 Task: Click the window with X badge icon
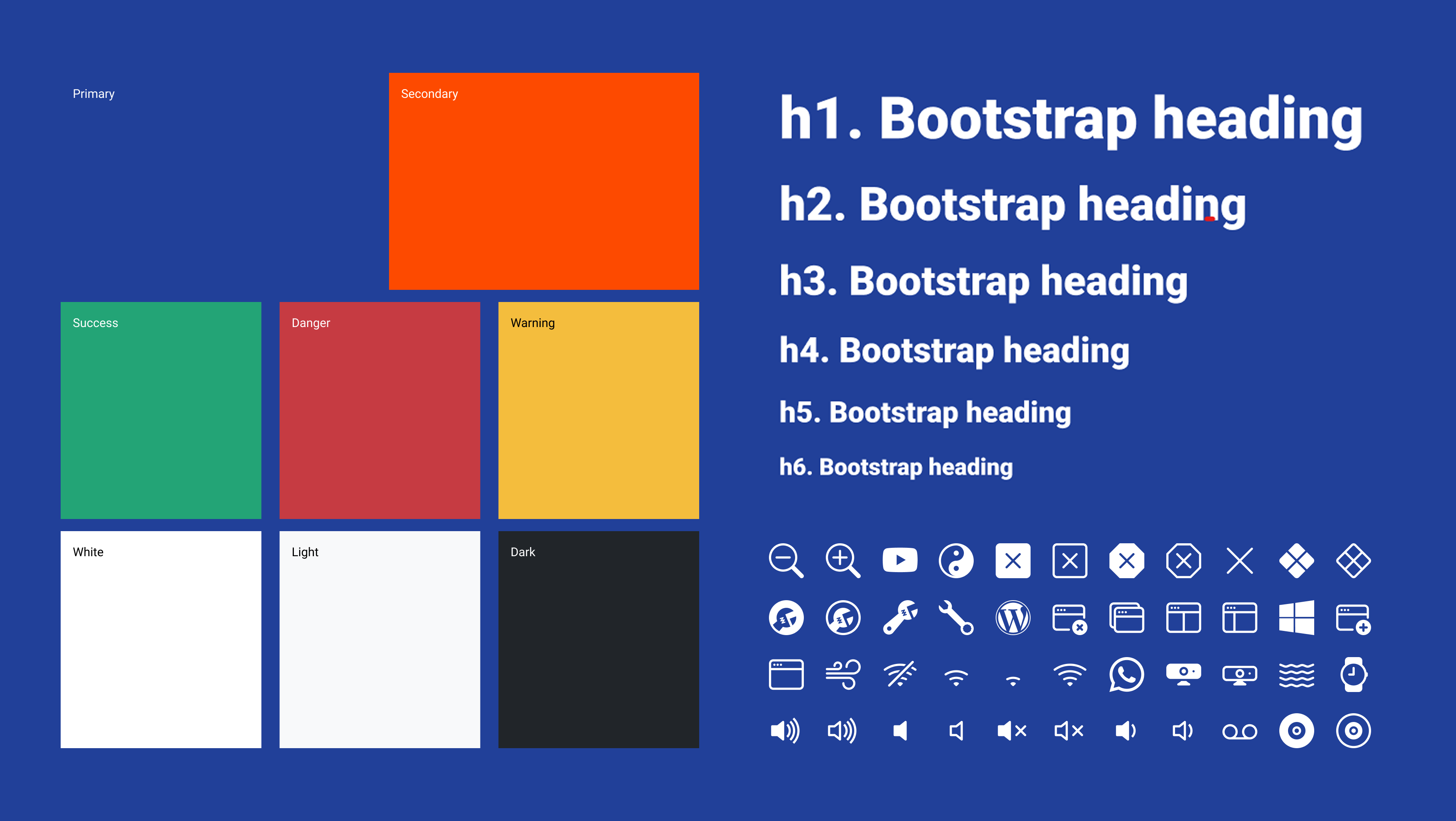click(1070, 619)
